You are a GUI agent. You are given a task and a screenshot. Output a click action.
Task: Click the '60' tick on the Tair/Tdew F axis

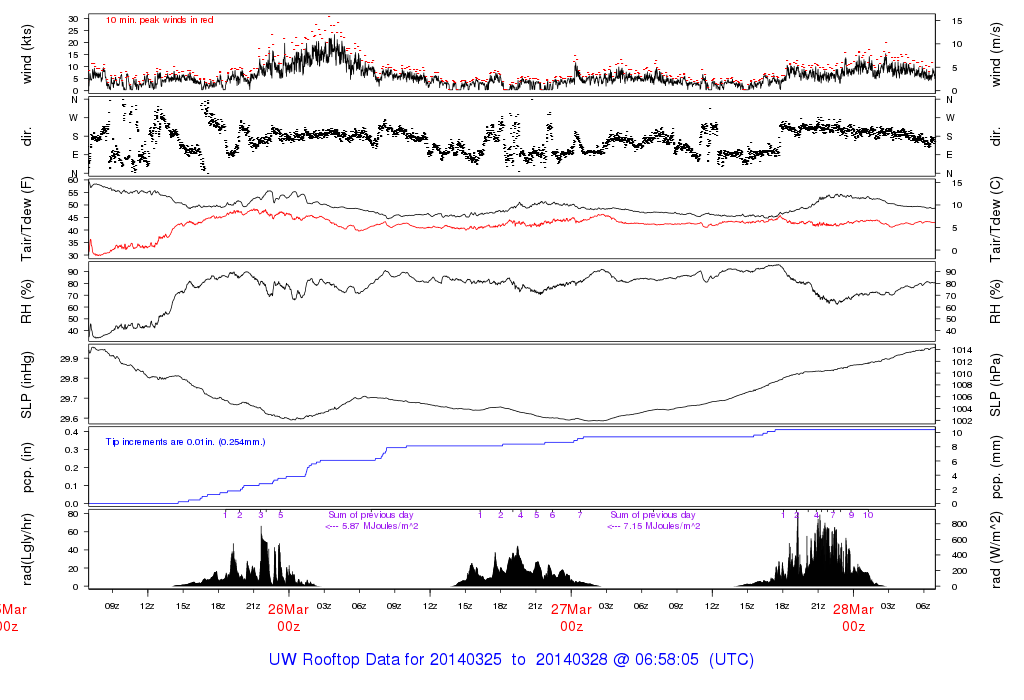coord(74,180)
